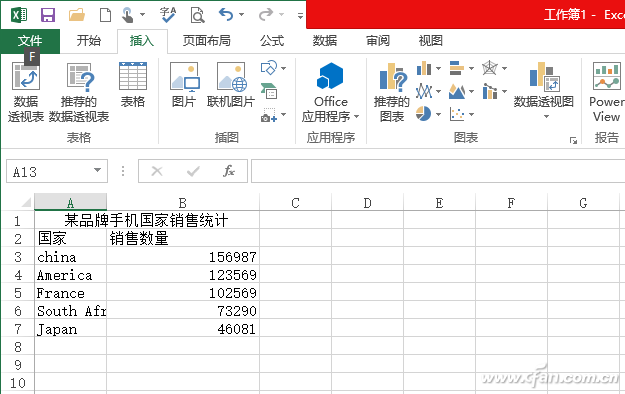Click inside the formula bar input
This screenshot has height=394, width=625.
(x=438, y=171)
